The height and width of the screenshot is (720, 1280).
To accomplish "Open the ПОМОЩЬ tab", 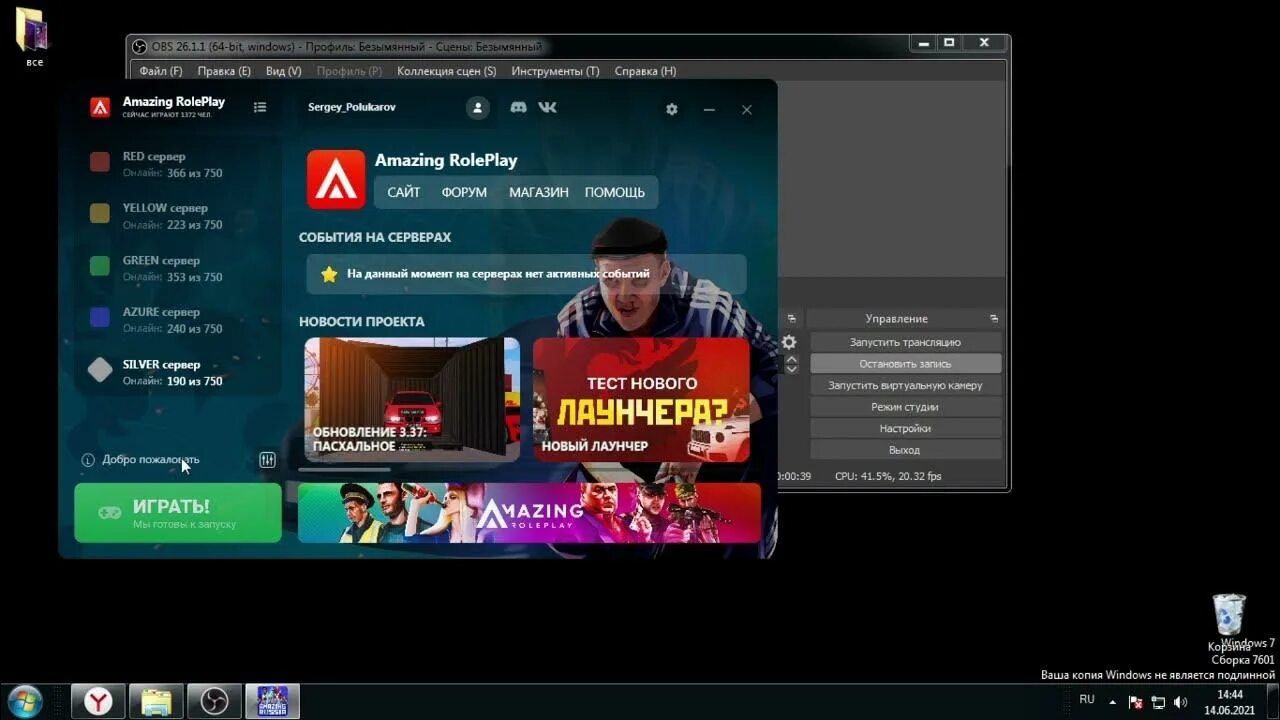I will click(x=615, y=192).
